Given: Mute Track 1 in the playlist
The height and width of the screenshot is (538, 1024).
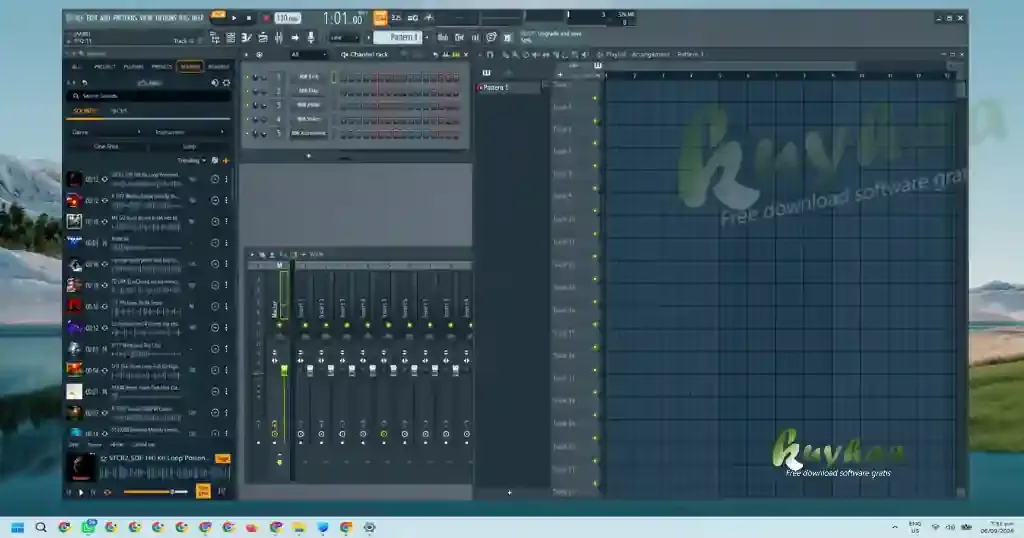Looking at the screenshot, I should 595,99.
